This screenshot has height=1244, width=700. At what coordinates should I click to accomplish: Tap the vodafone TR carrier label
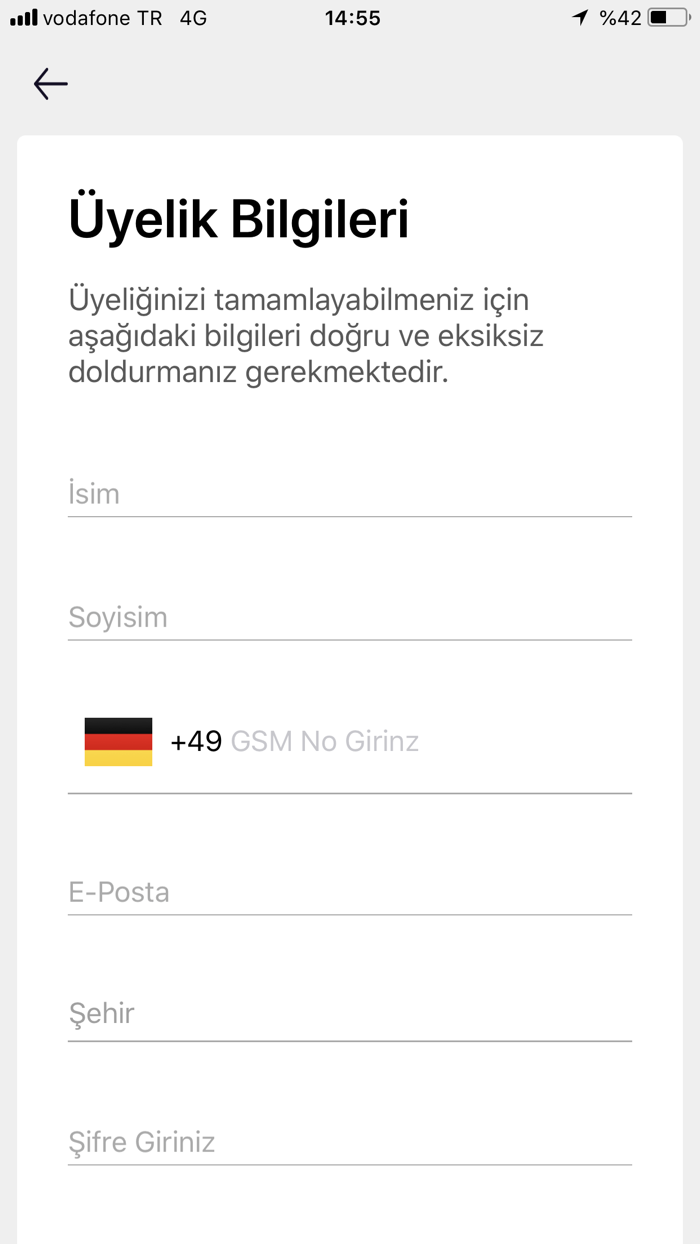pos(102,18)
